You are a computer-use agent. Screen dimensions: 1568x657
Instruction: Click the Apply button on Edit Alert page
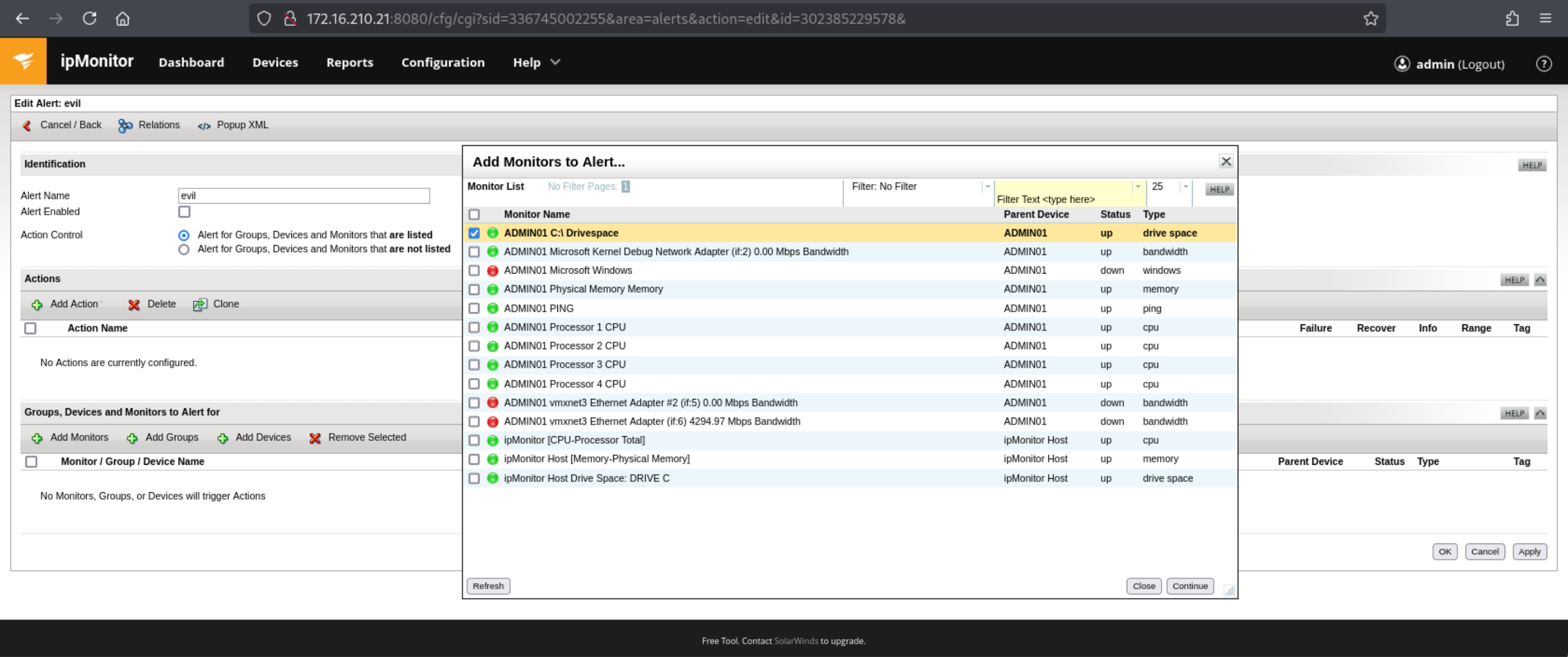pyautogui.click(x=1529, y=552)
